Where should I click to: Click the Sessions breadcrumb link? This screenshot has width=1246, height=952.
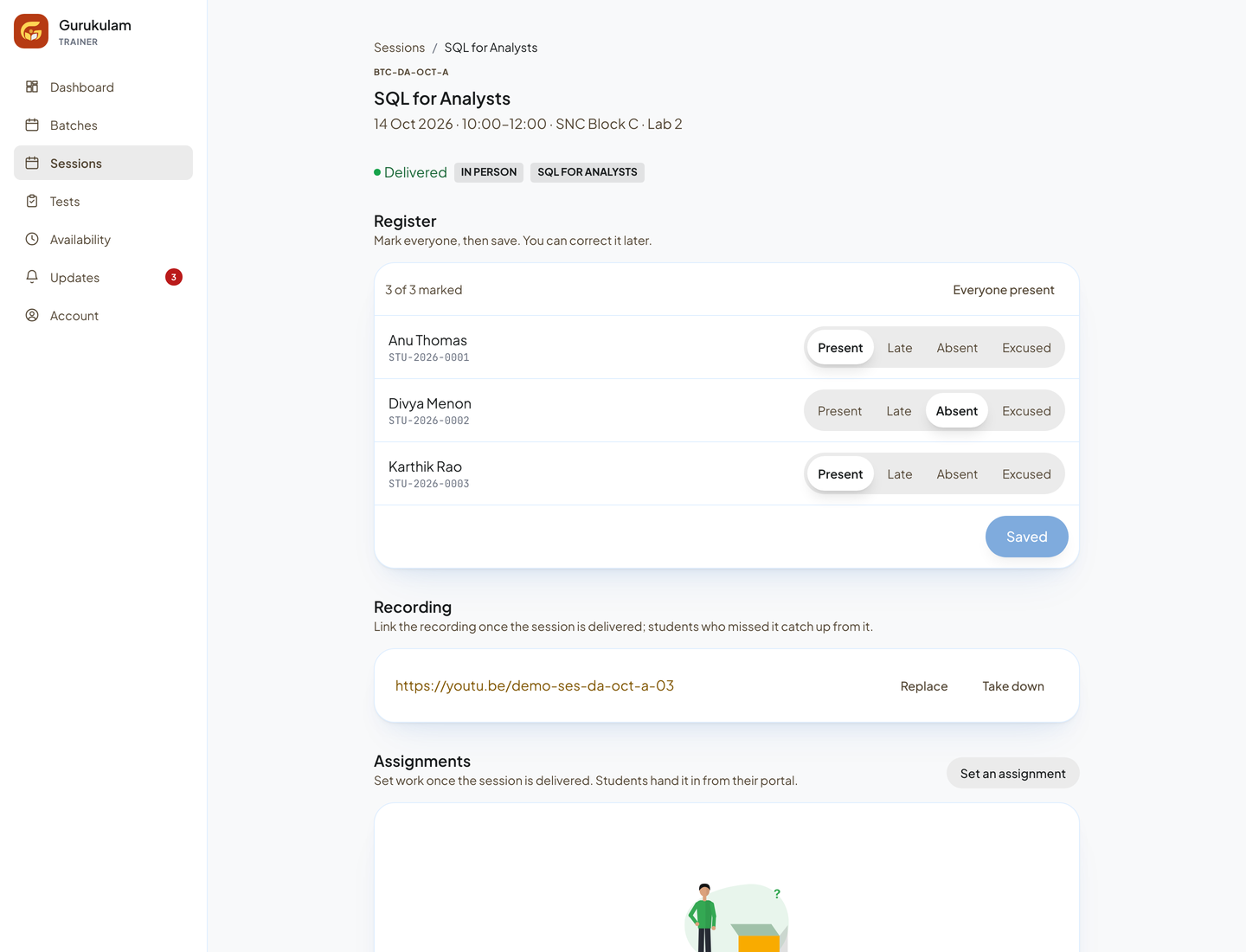tap(399, 48)
